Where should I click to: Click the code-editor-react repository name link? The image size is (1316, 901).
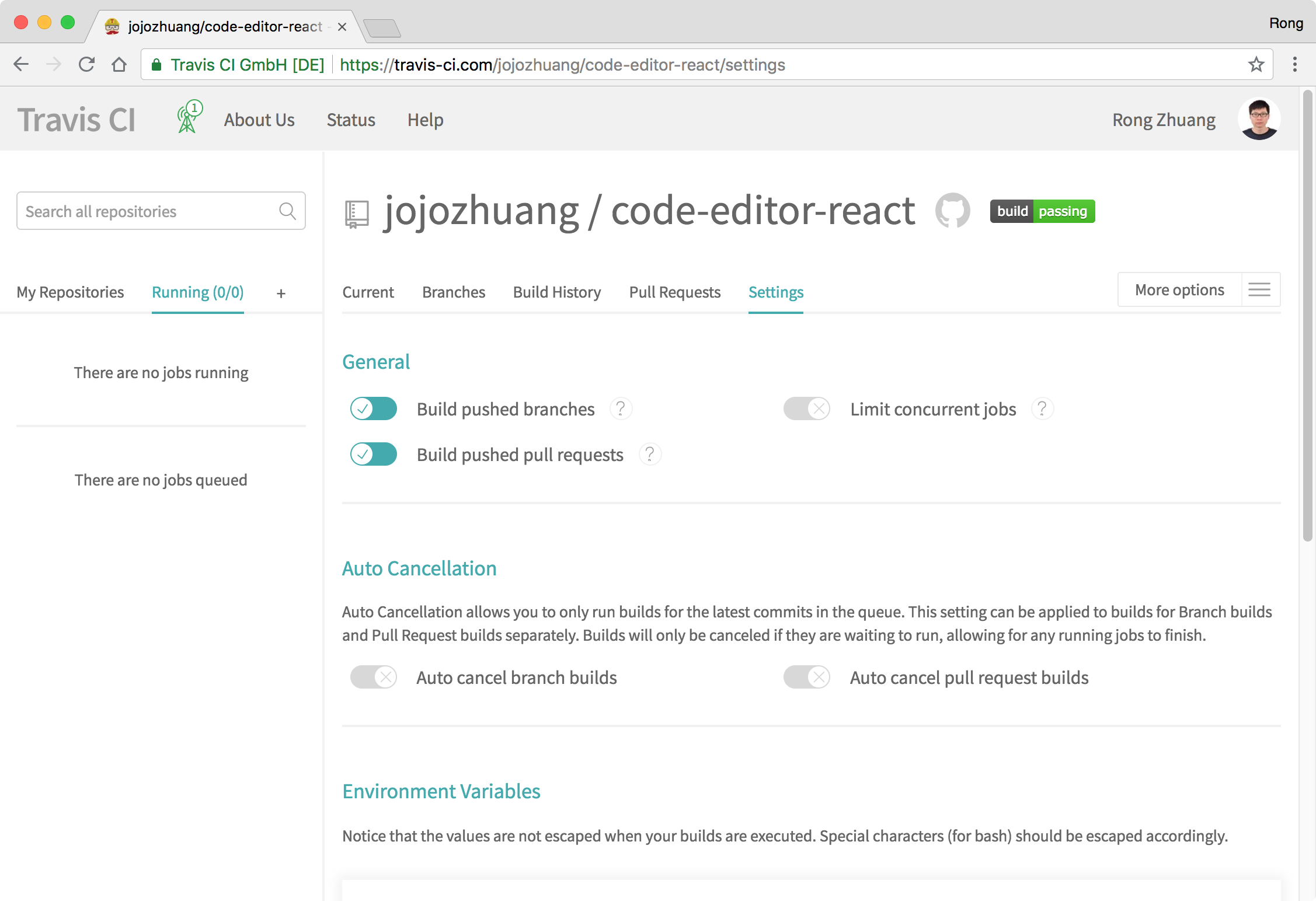[x=763, y=211]
